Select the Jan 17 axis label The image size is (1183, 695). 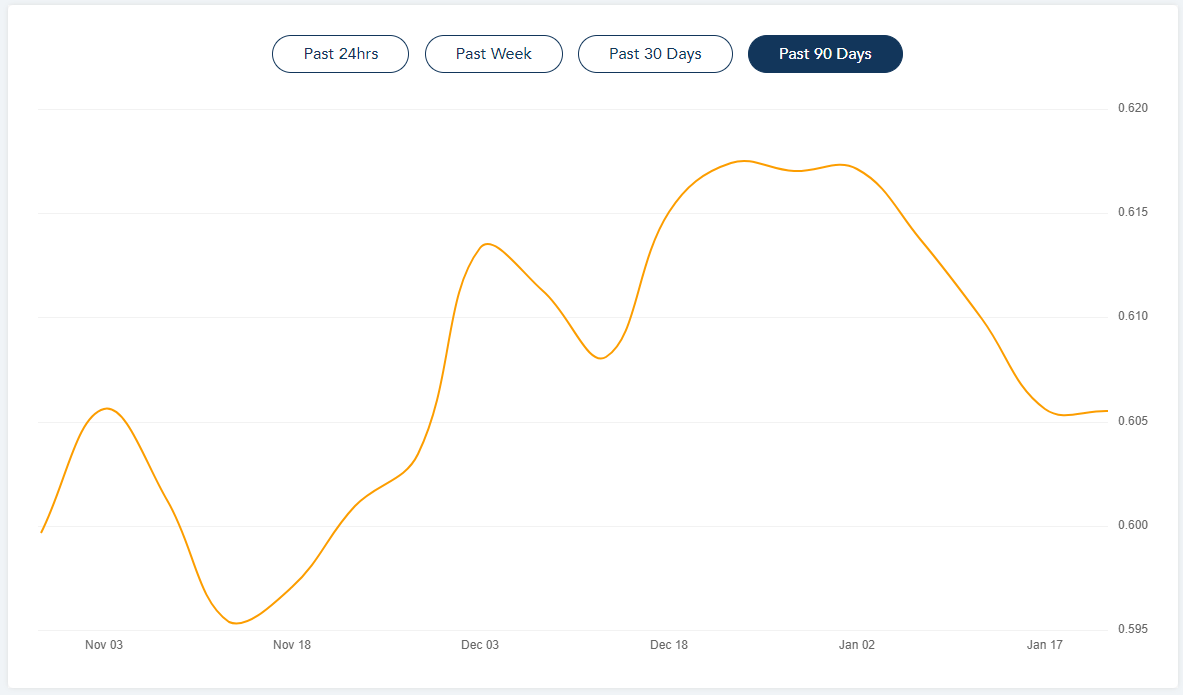pos(1044,645)
